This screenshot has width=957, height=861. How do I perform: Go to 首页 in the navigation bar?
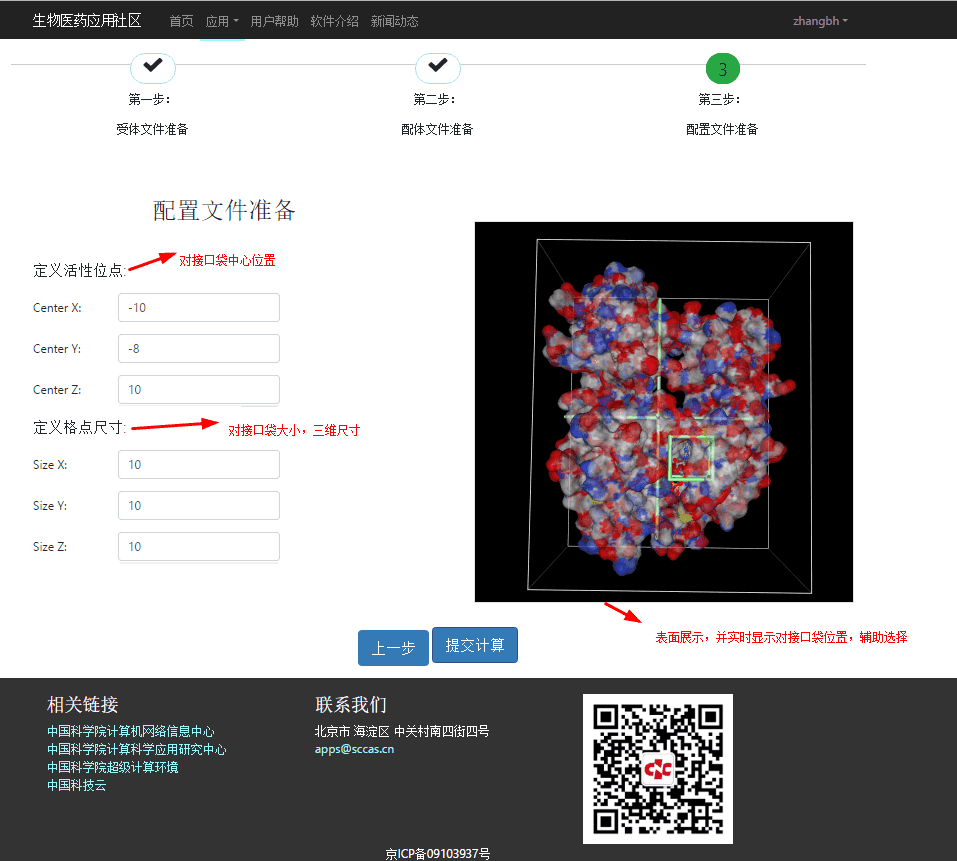click(x=181, y=21)
